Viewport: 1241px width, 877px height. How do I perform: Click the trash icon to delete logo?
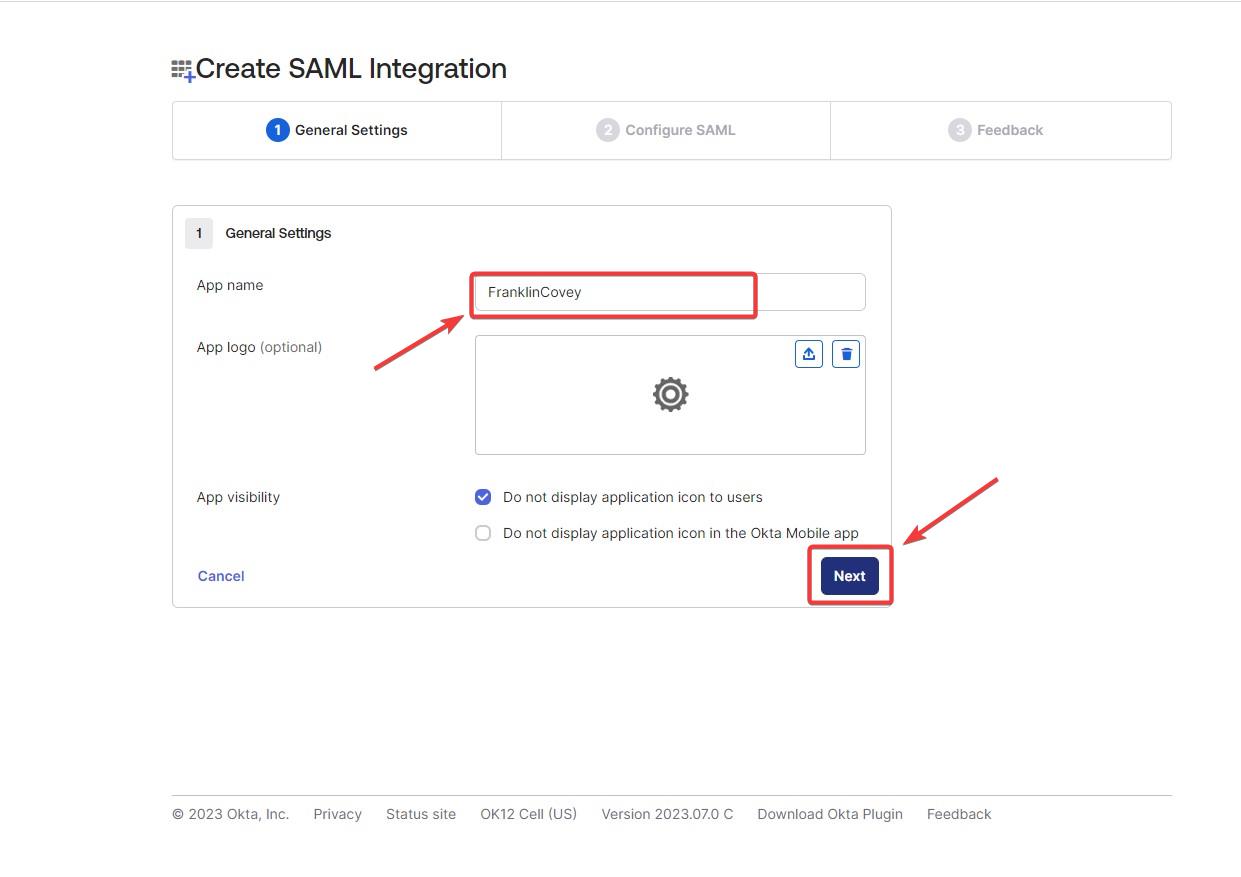846,354
